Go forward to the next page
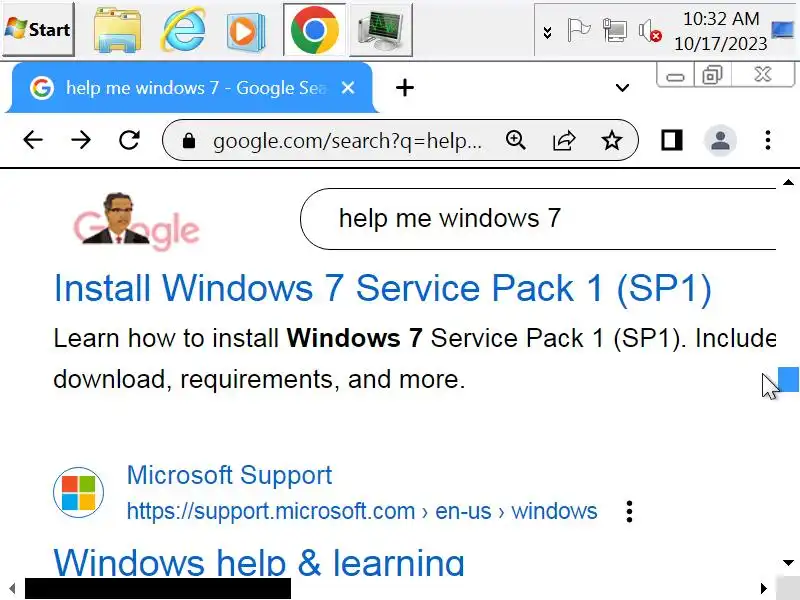The width and height of the screenshot is (800, 600). click(x=81, y=140)
